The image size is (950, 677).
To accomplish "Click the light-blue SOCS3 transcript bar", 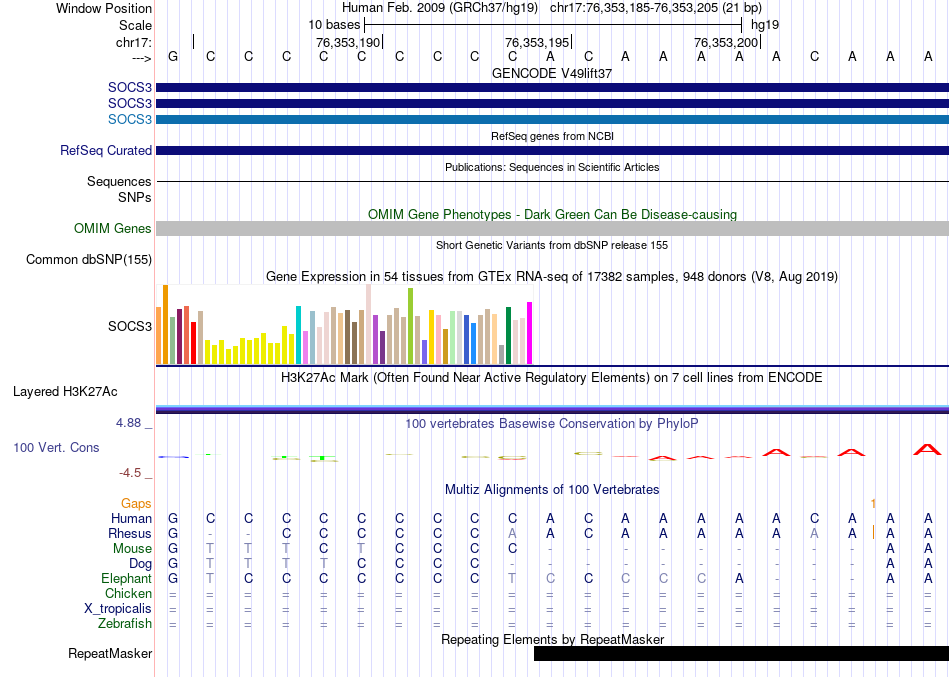I will click(552, 119).
